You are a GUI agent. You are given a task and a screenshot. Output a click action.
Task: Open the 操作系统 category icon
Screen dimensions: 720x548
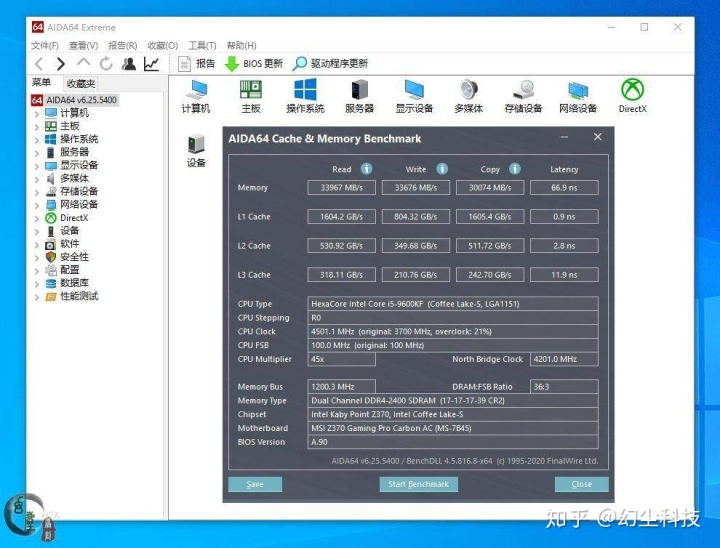coord(305,96)
